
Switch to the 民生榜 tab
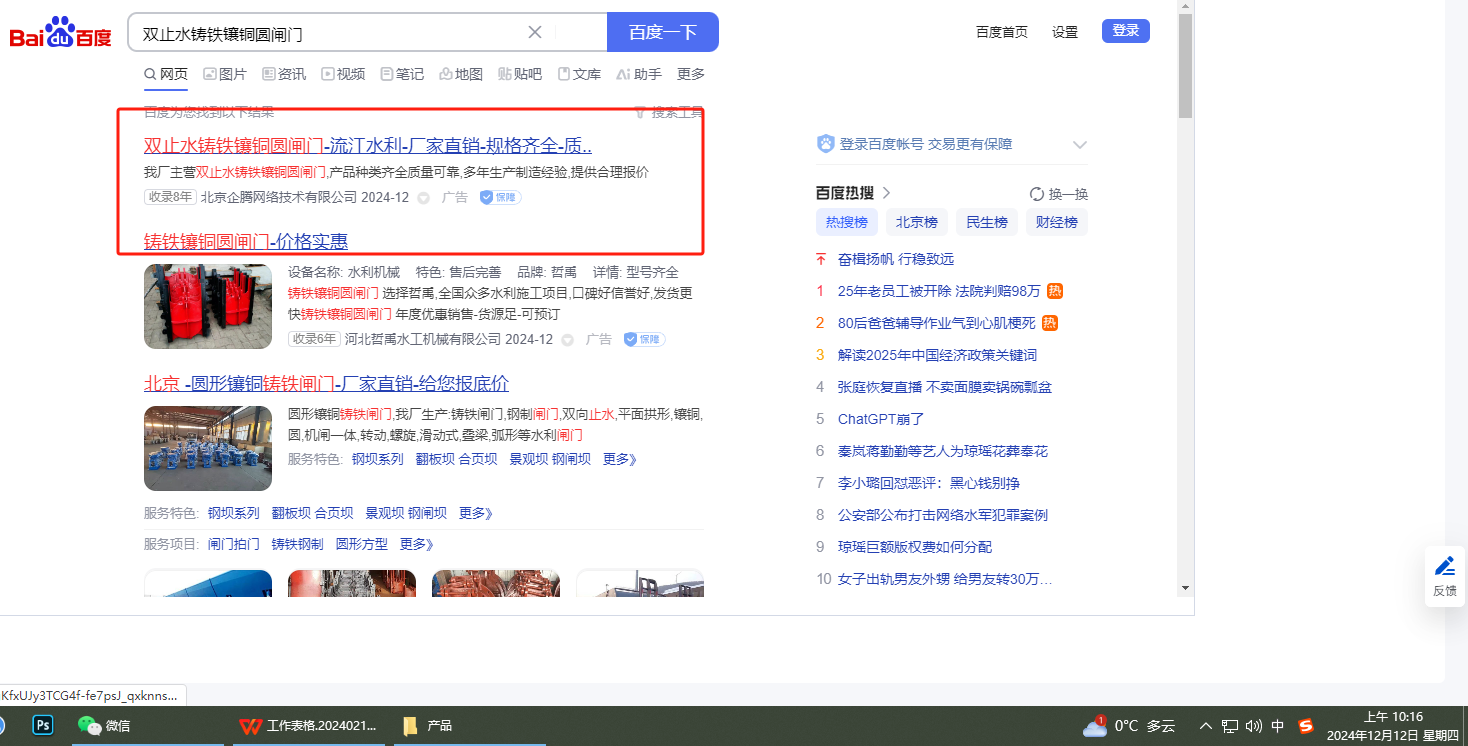click(x=987, y=222)
